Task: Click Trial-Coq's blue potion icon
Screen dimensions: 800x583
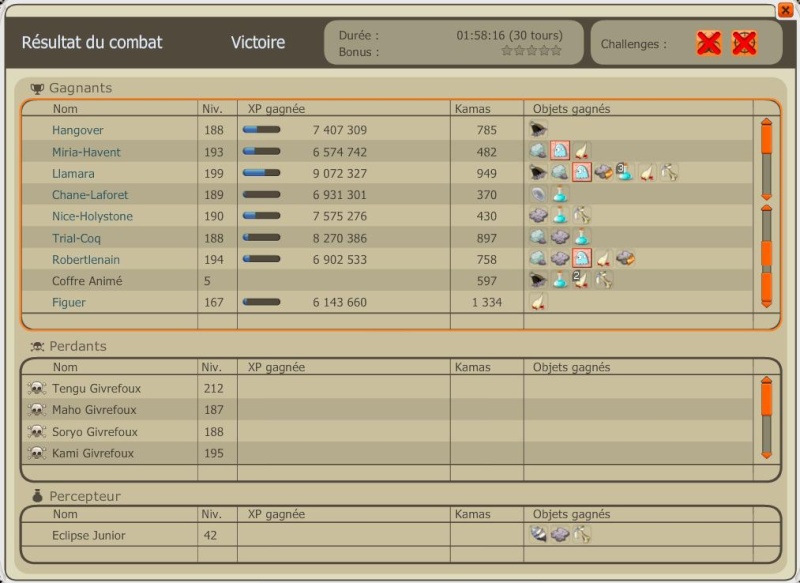Action: coord(582,237)
